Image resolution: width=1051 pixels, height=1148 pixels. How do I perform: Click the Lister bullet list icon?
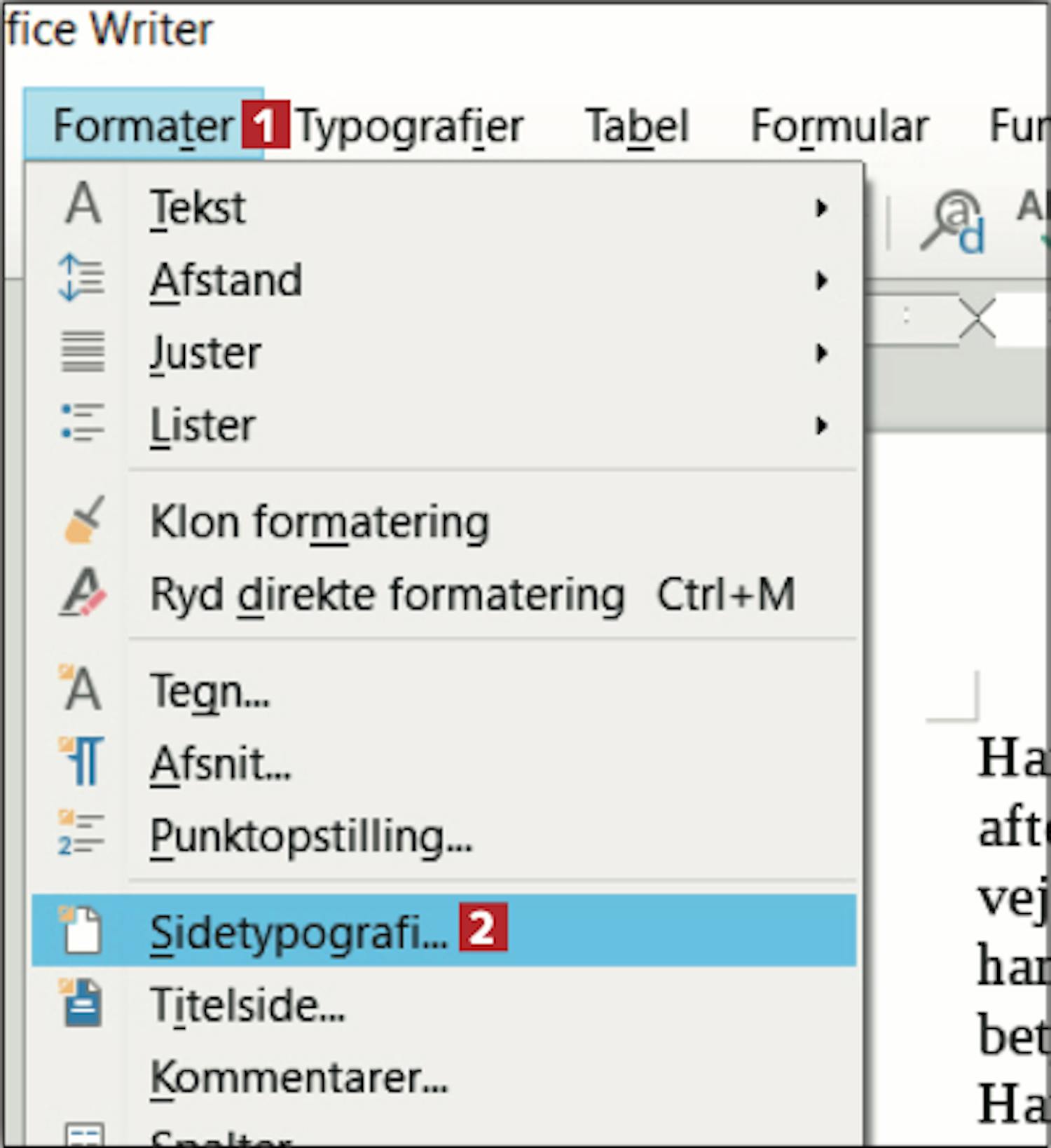(83, 423)
